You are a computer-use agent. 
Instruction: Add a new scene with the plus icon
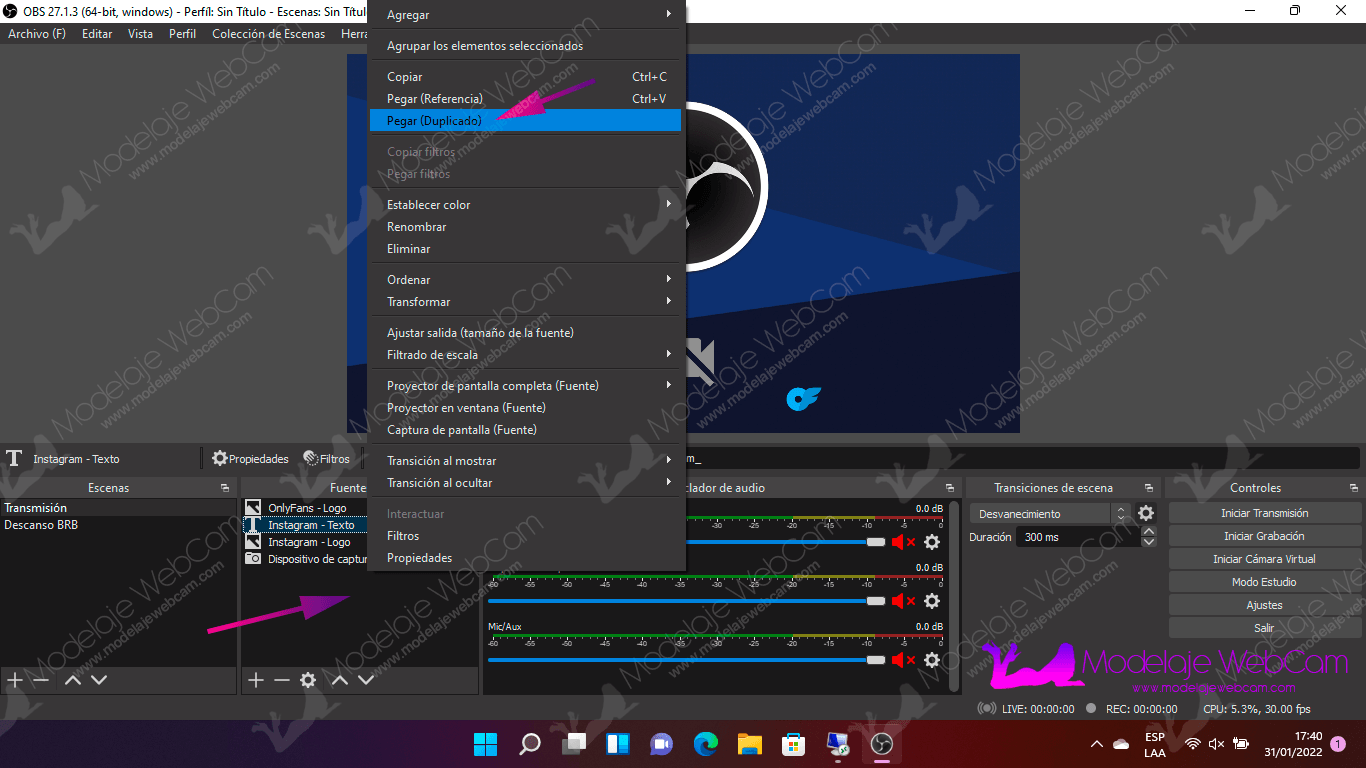tap(14, 680)
